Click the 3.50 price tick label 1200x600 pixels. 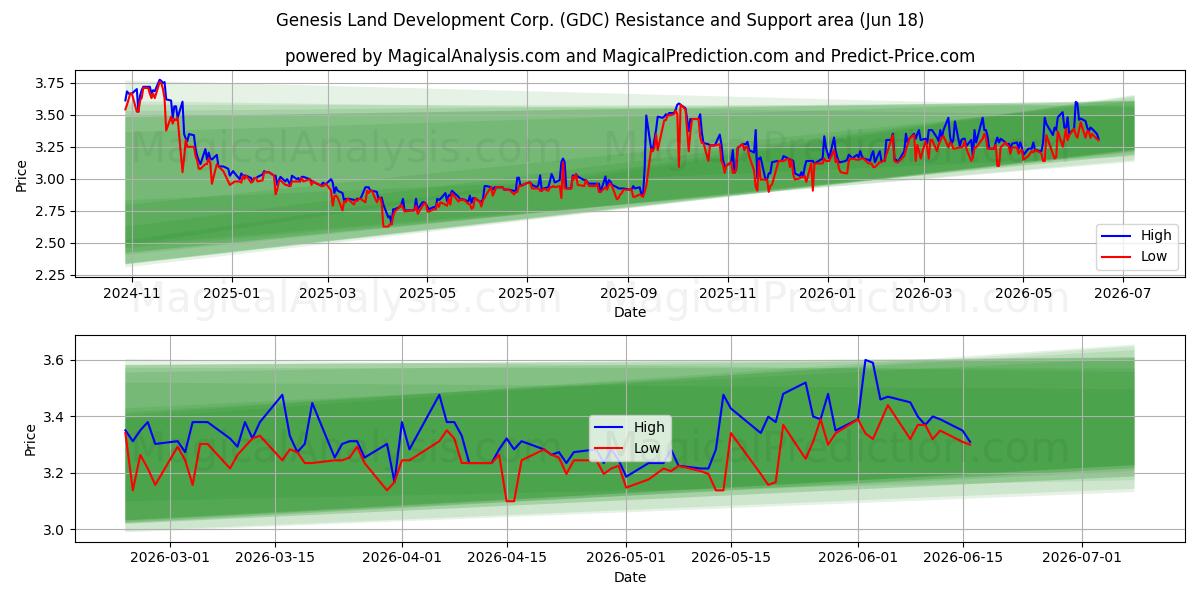point(50,115)
